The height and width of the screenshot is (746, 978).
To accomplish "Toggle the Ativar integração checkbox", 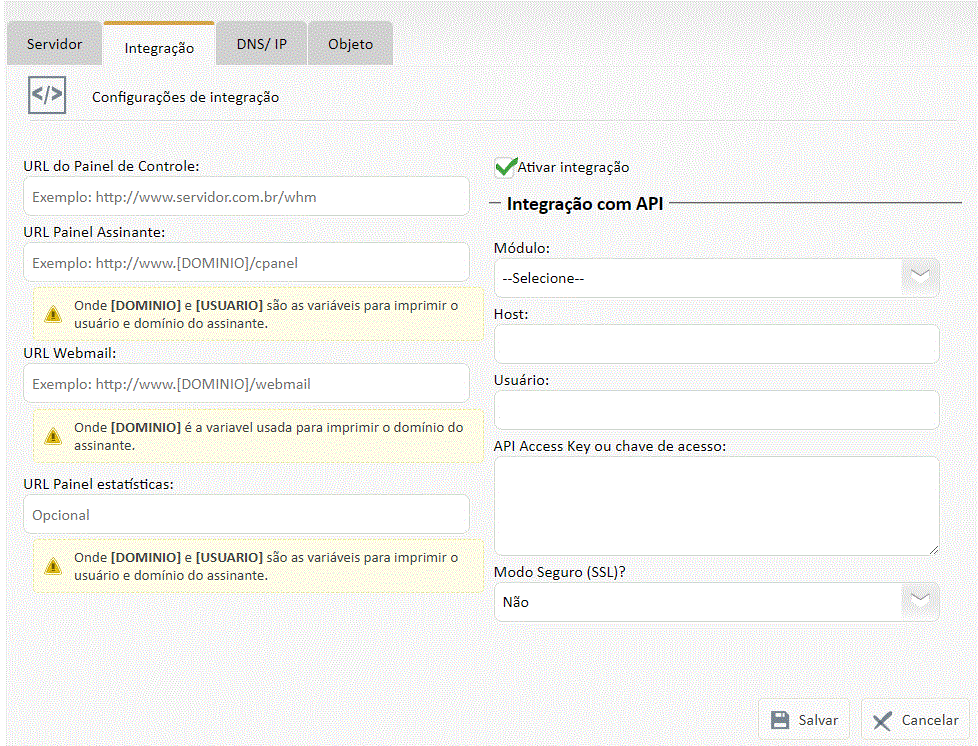I will coord(505,167).
